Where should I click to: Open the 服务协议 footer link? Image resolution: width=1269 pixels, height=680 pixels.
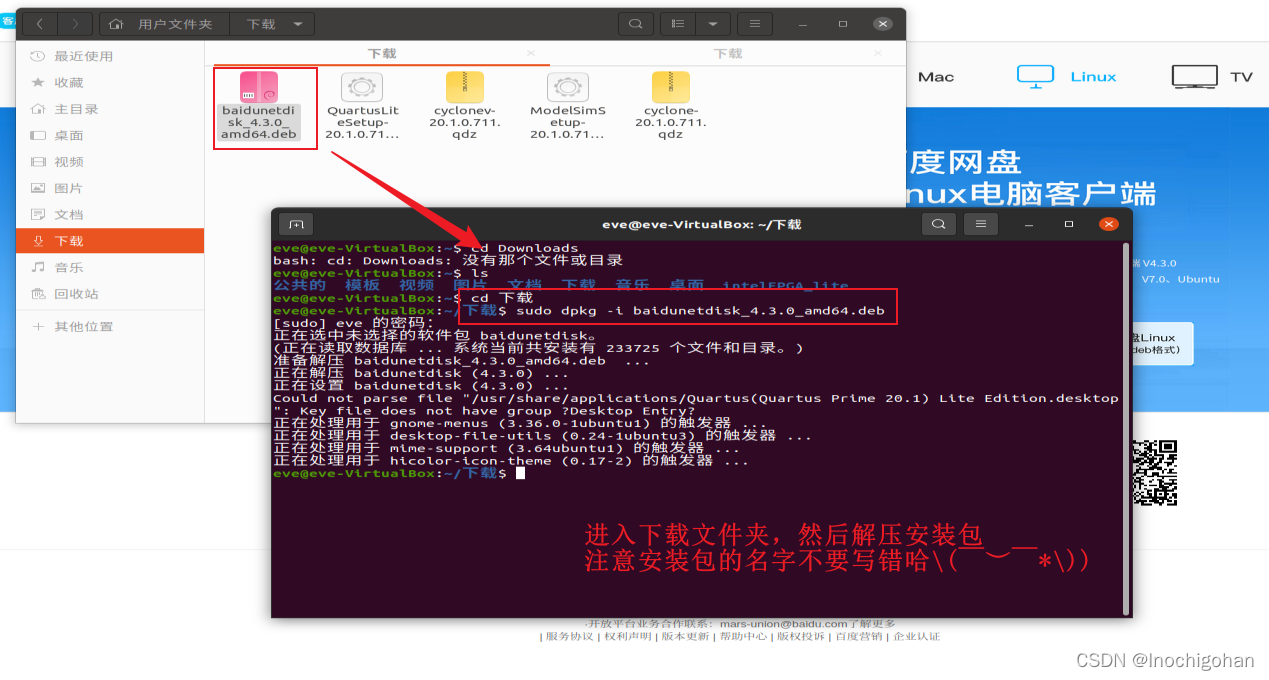pyautogui.click(x=569, y=636)
